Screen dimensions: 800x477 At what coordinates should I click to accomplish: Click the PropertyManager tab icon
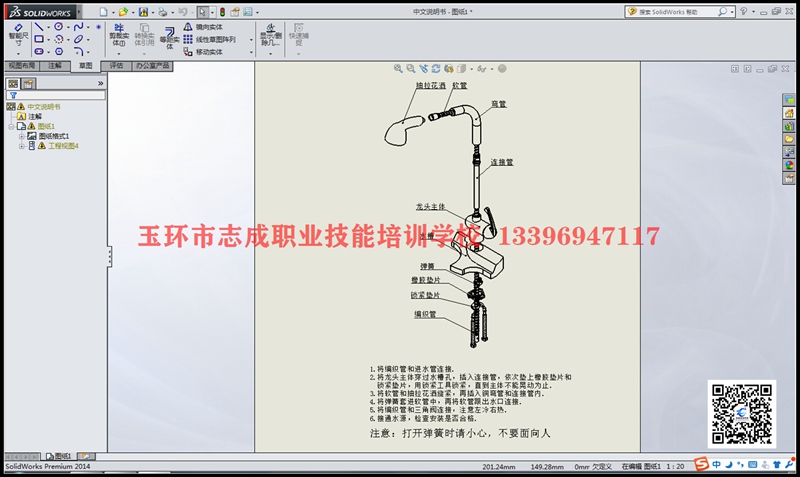click(x=29, y=83)
